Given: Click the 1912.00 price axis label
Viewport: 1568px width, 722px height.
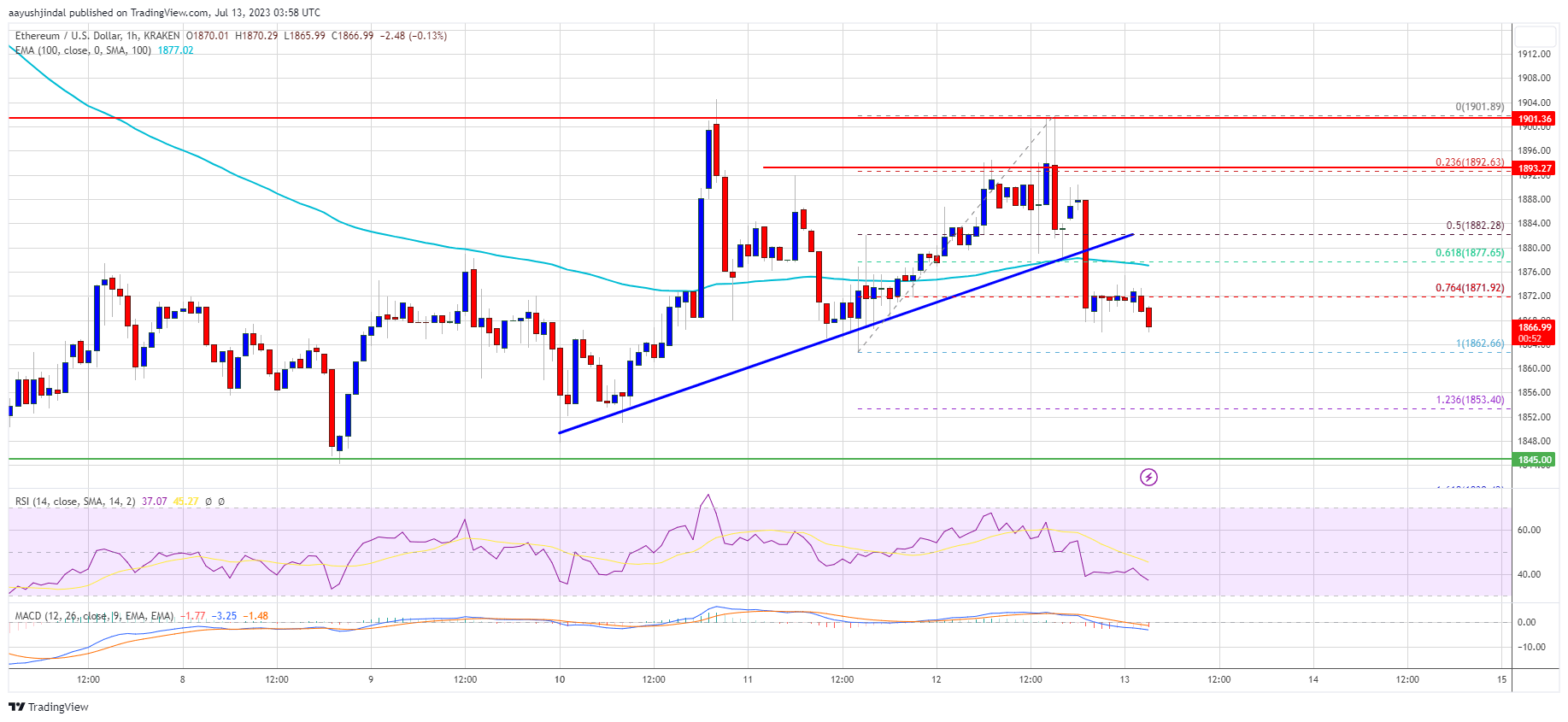Looking at the screenshot, I should 1534,54.
